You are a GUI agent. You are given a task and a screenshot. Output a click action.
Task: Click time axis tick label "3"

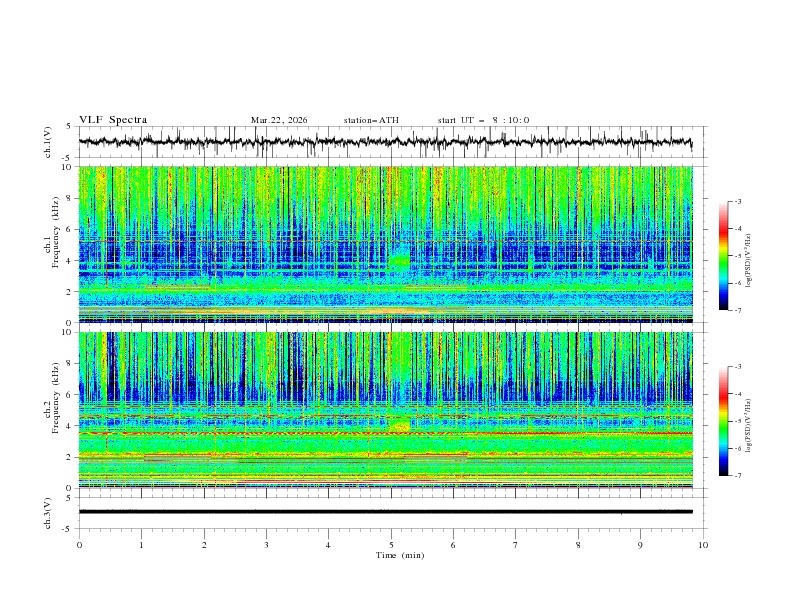coord(266,545)
